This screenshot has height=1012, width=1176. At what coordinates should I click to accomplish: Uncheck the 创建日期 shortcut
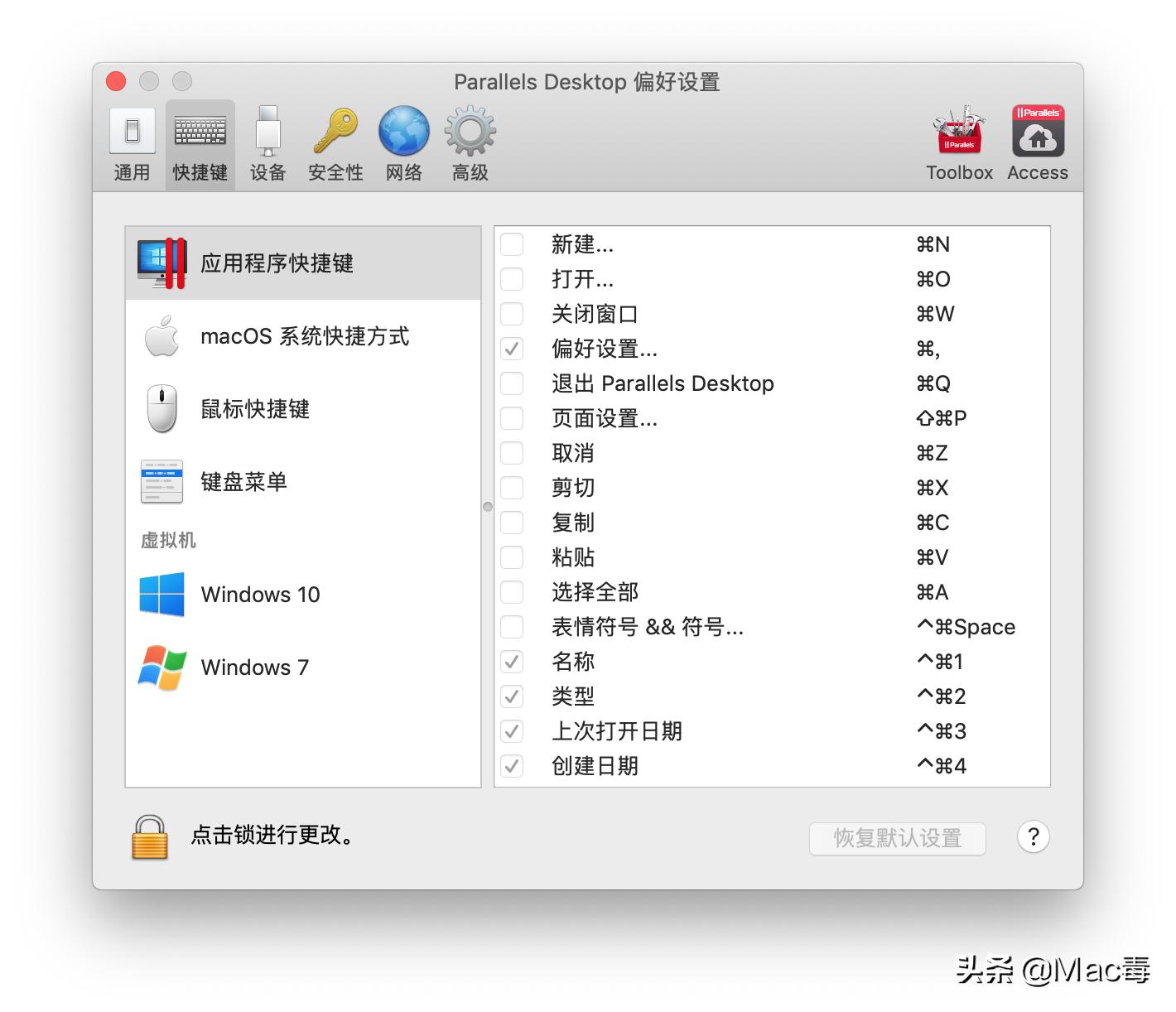click(511, 766)
